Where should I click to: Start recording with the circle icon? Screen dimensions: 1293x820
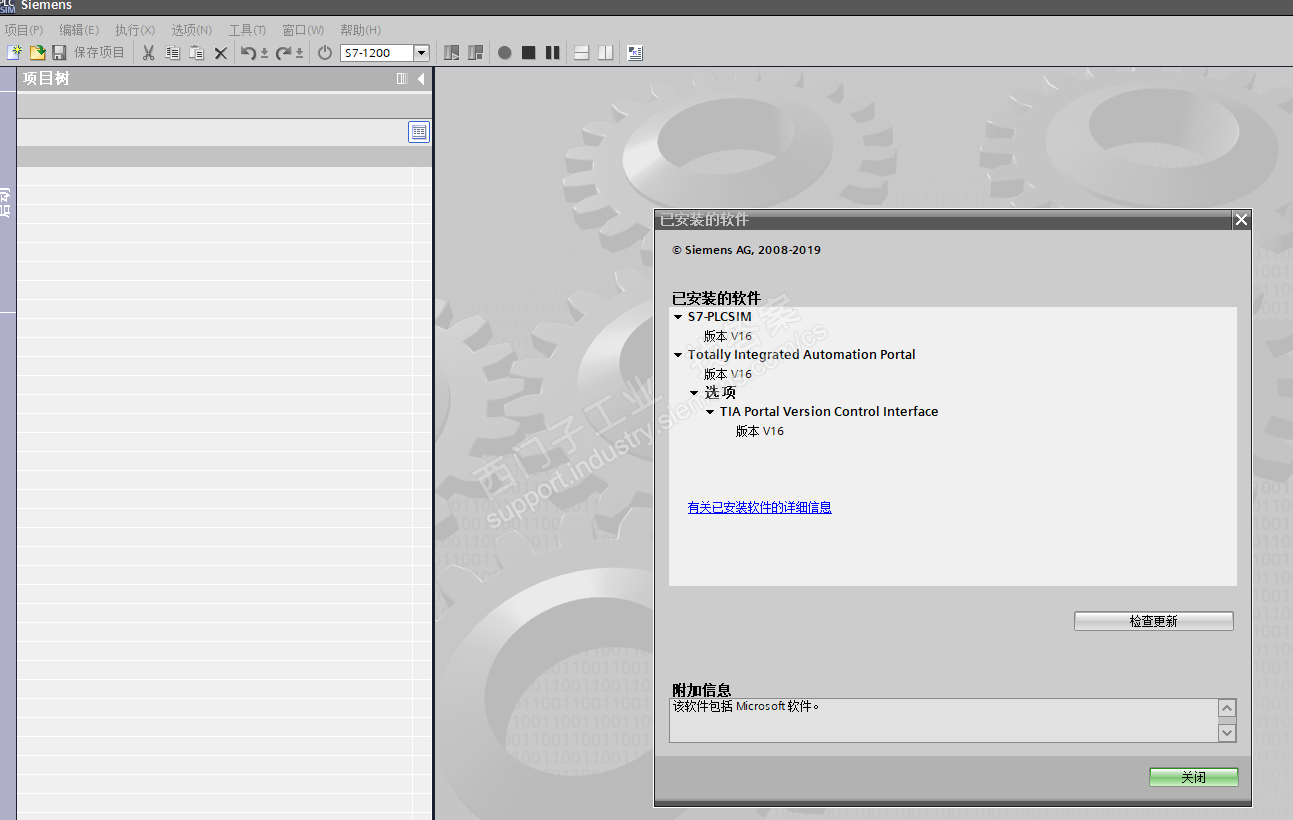(x=505, y=53)
